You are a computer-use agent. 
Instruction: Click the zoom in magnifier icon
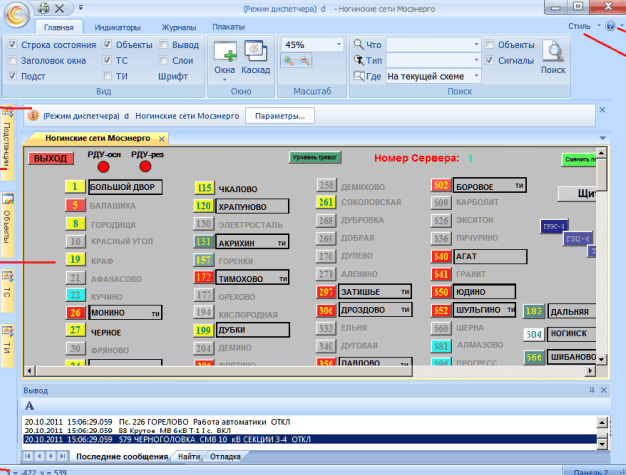[x=288, y=62]
